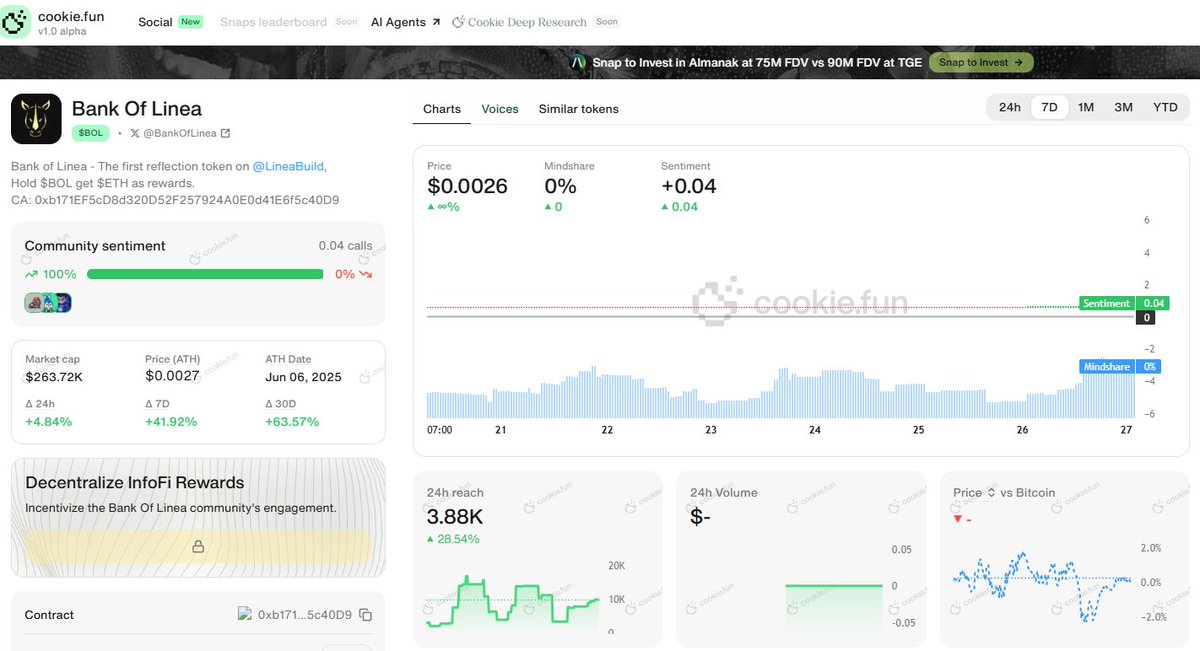Click the Price (ATH) $0.0027 value

(172, 376)
